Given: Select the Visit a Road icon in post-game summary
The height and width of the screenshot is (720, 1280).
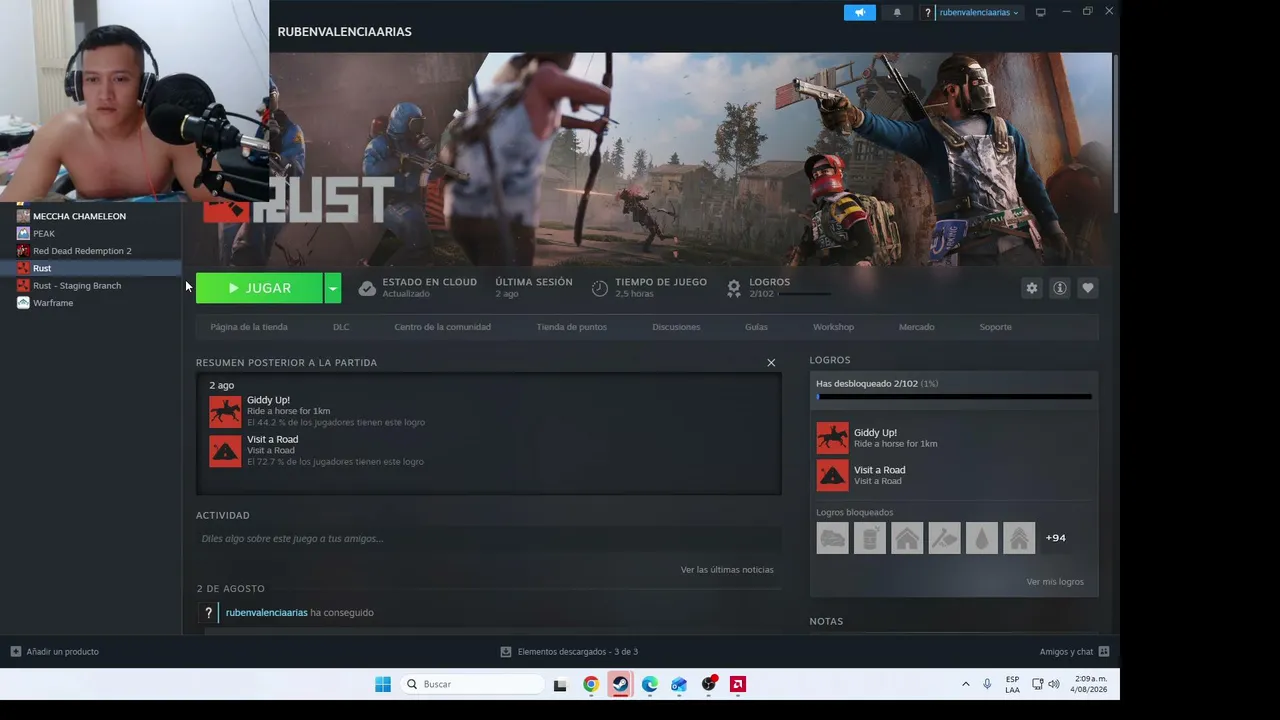Looking at the screenshot, I should pos(225,450).
